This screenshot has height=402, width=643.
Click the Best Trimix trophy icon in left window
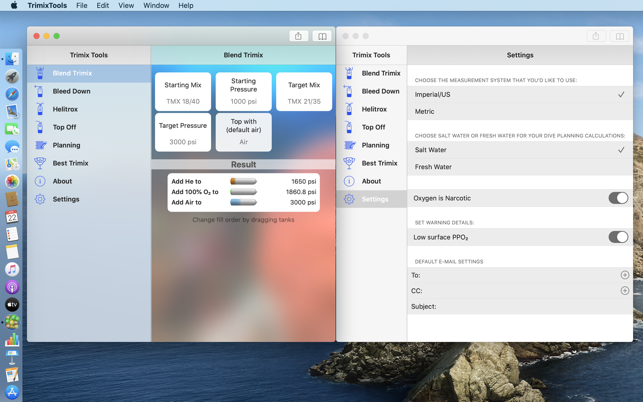(40, 163)
